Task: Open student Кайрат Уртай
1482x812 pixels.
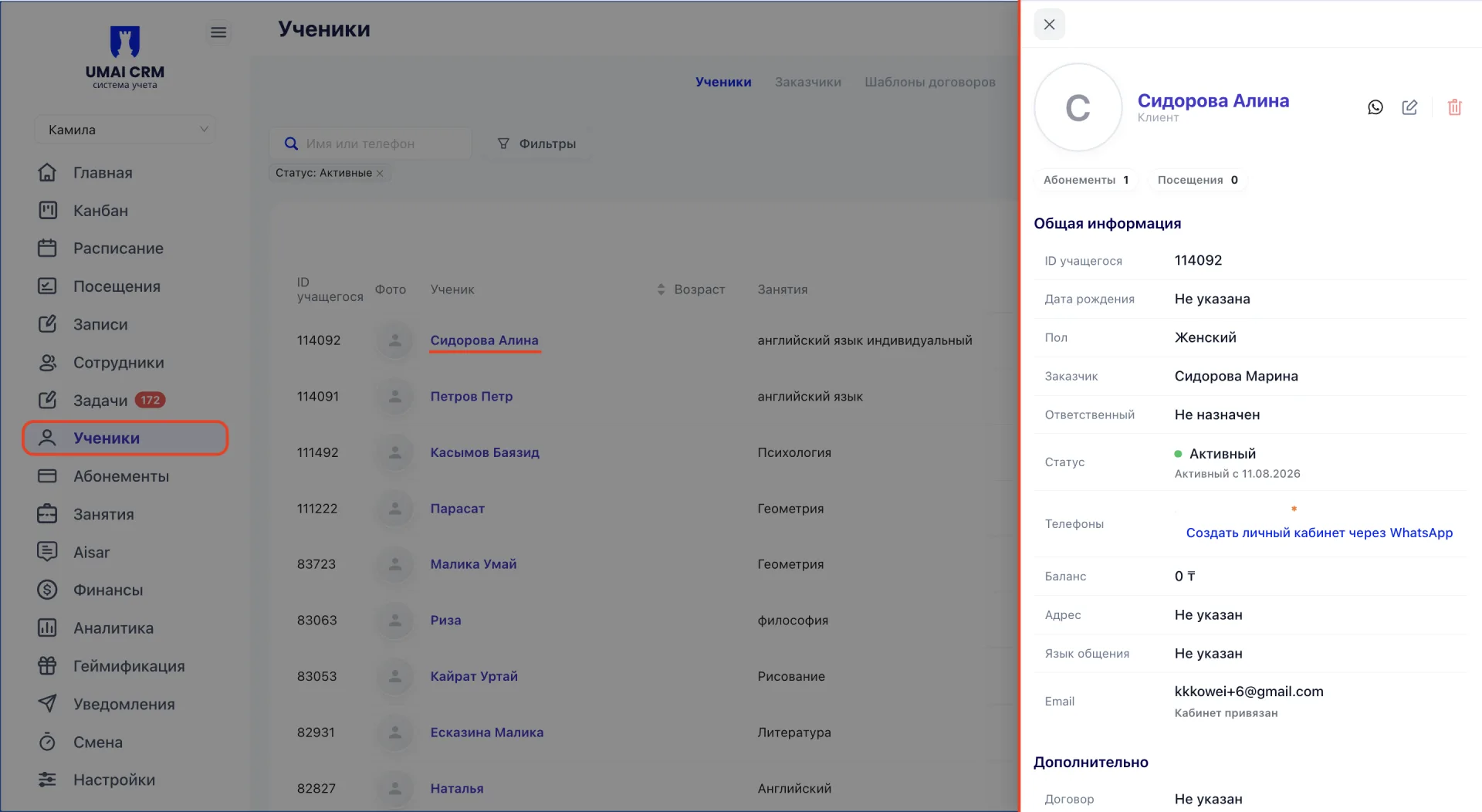Action: coord(474,676)
